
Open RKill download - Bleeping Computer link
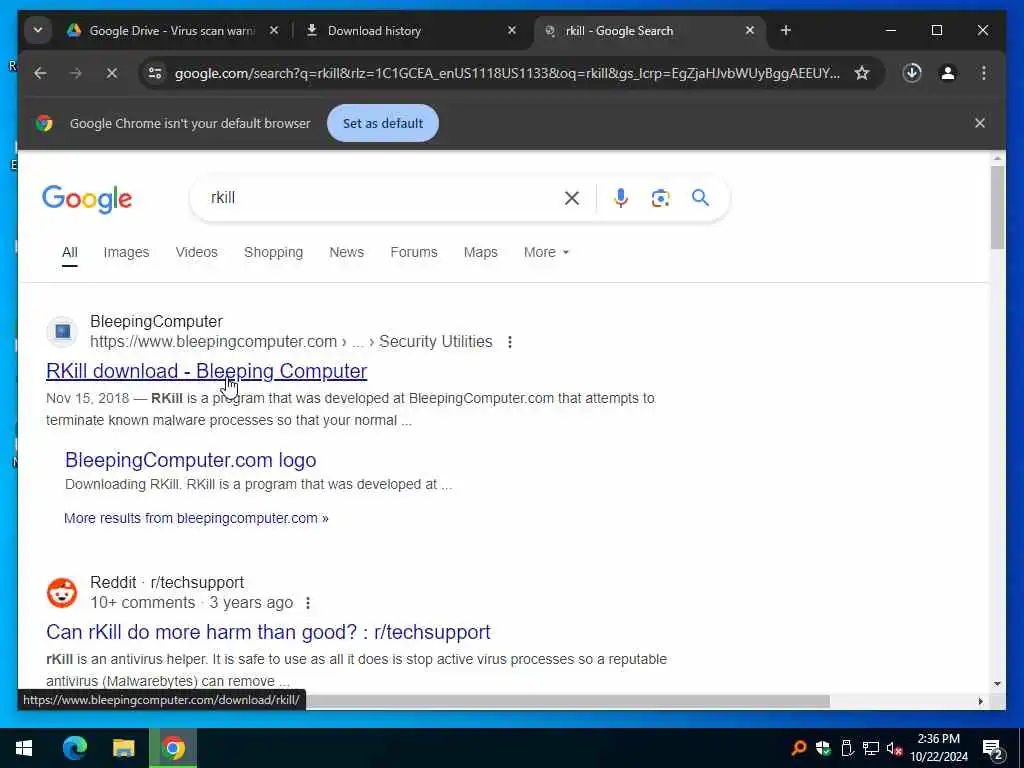pos(206,371)
